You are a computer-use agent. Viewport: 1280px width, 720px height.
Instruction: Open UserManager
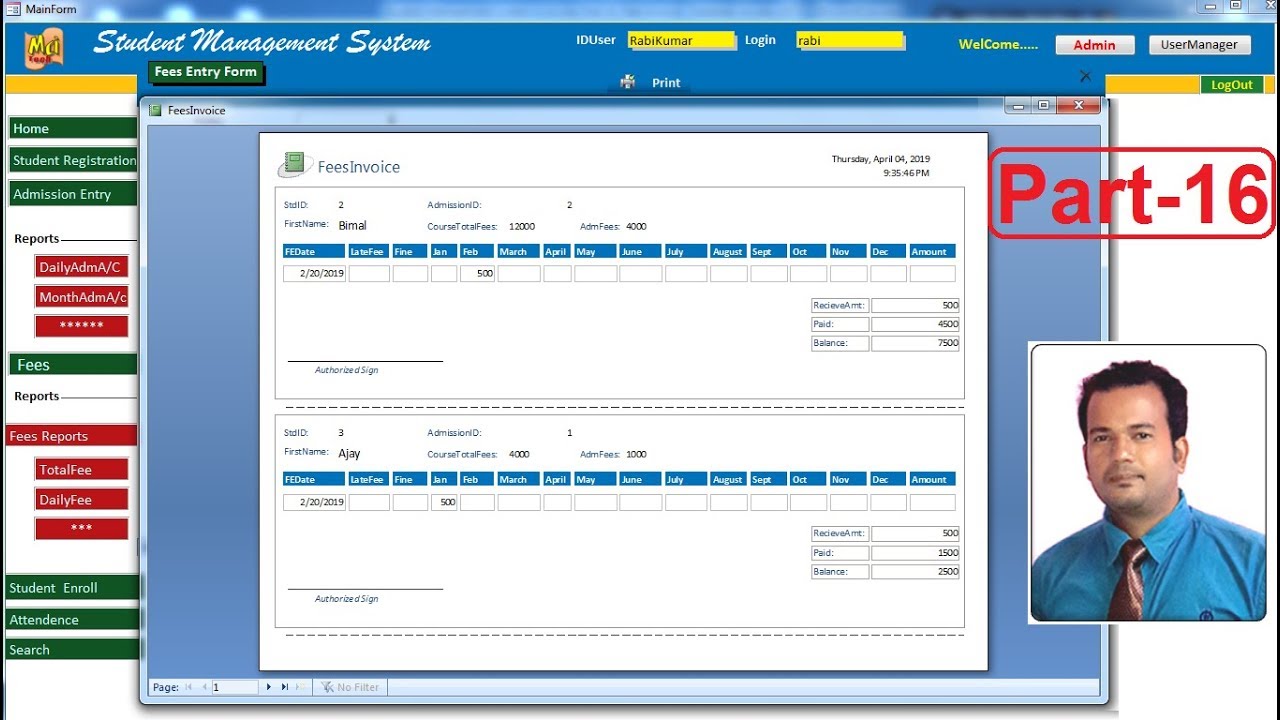[1199, 45]
